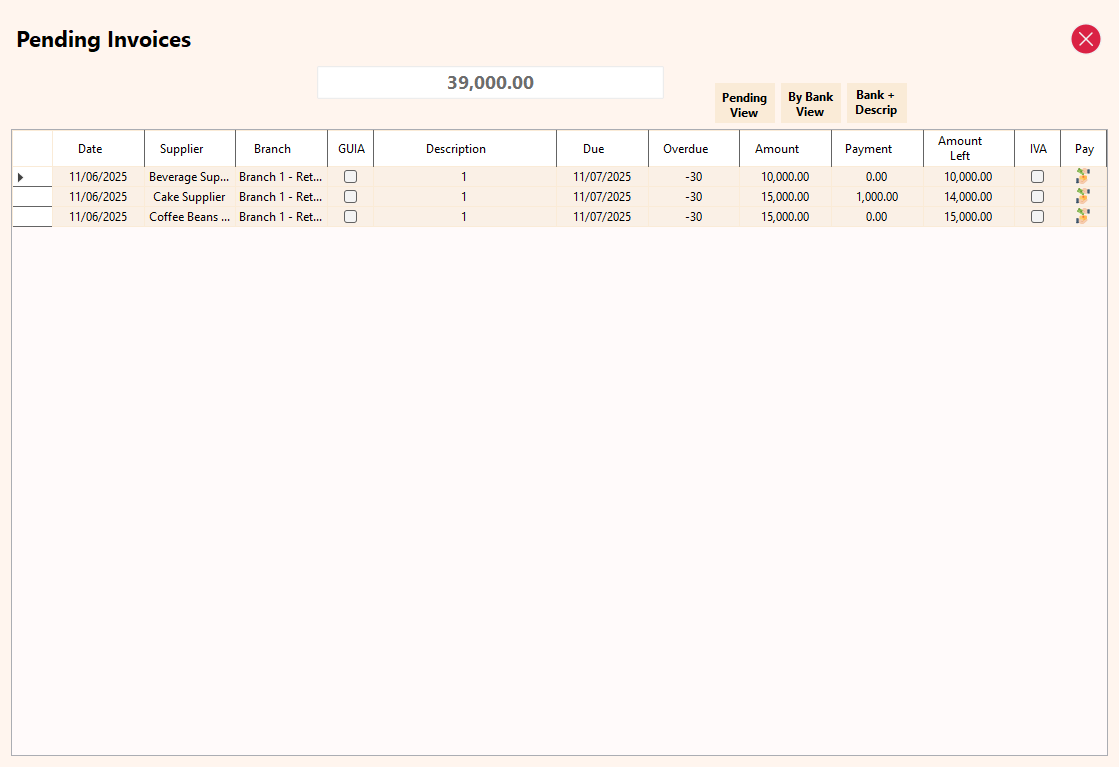Check the GUIA box for Coffee Beans invoice
1119x767 pixels.
pyautogui.click(x=350, y=216)
